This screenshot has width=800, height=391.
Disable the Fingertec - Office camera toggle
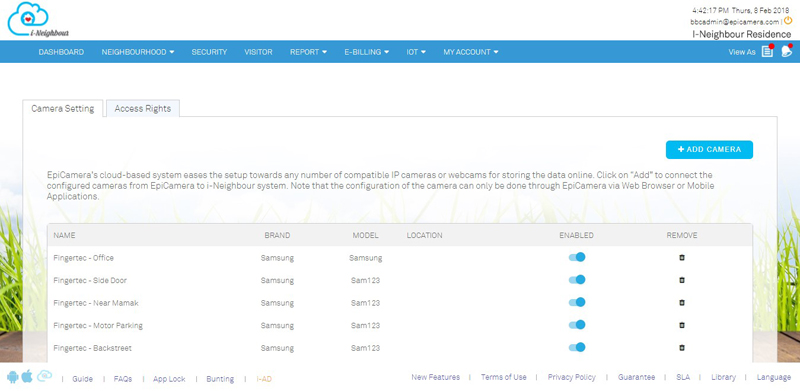coord(577,257)
